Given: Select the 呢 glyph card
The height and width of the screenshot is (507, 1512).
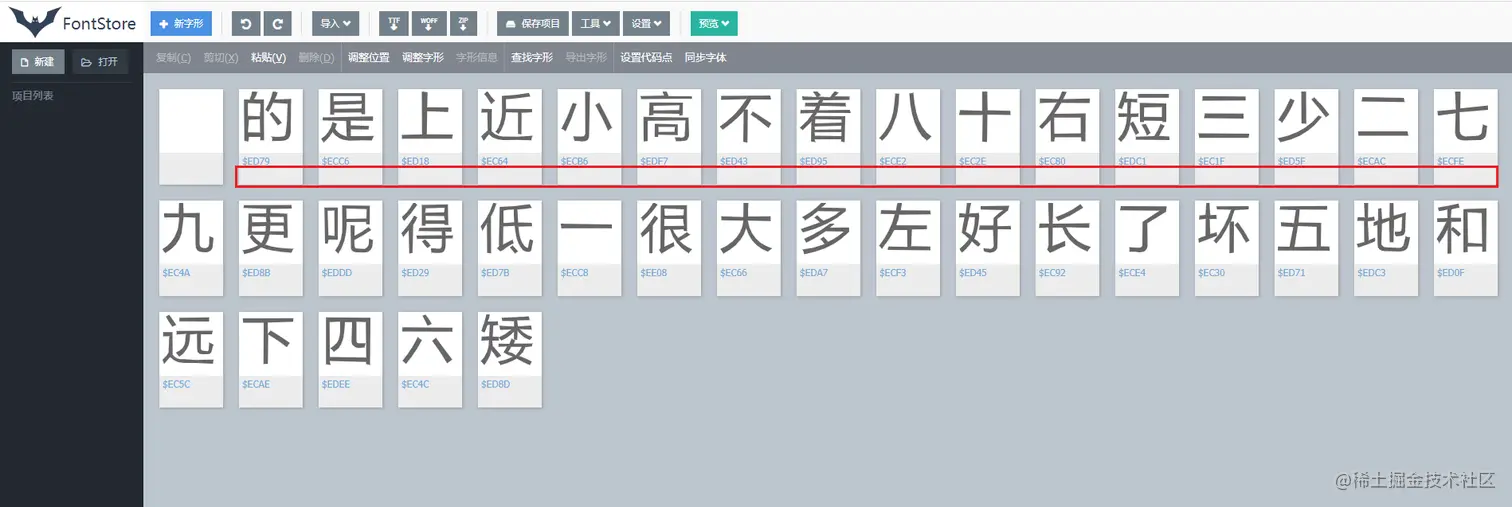Looking at the screenshot, I should click(x=350, y=248).
